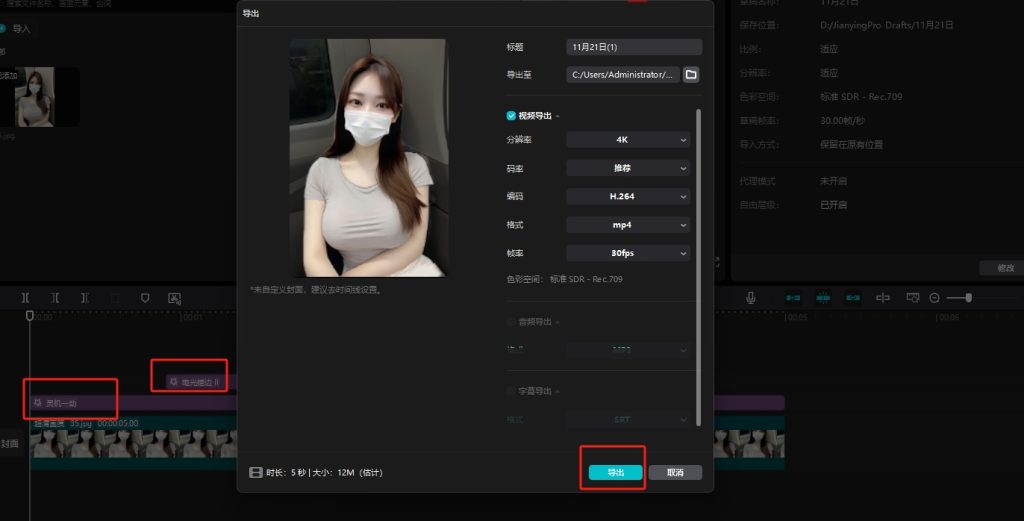Click the export path field C:/Users/Administrator
The image size is (1024, 521).
[x=622, y=74]
